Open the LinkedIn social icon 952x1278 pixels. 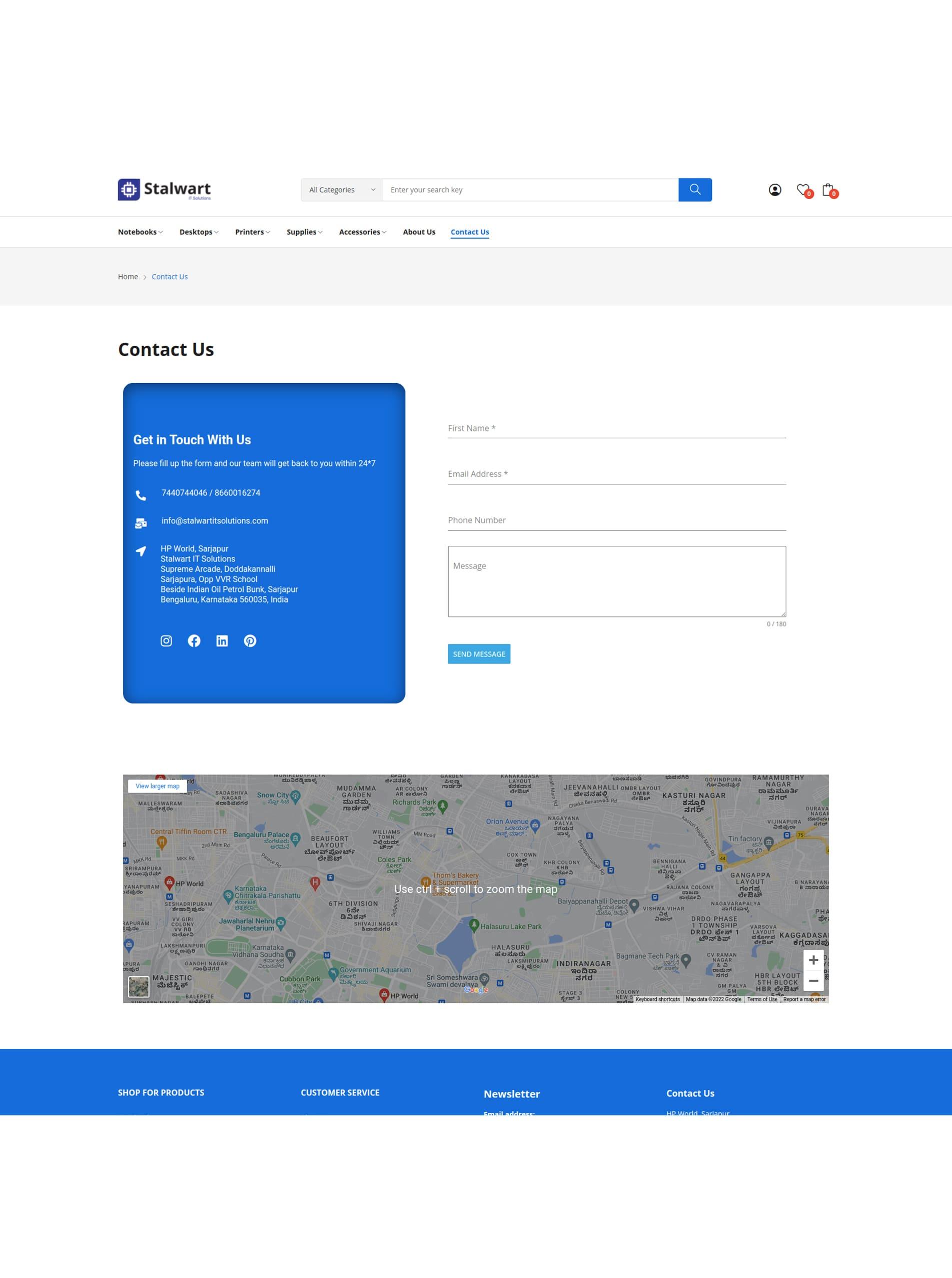(222, 641)
